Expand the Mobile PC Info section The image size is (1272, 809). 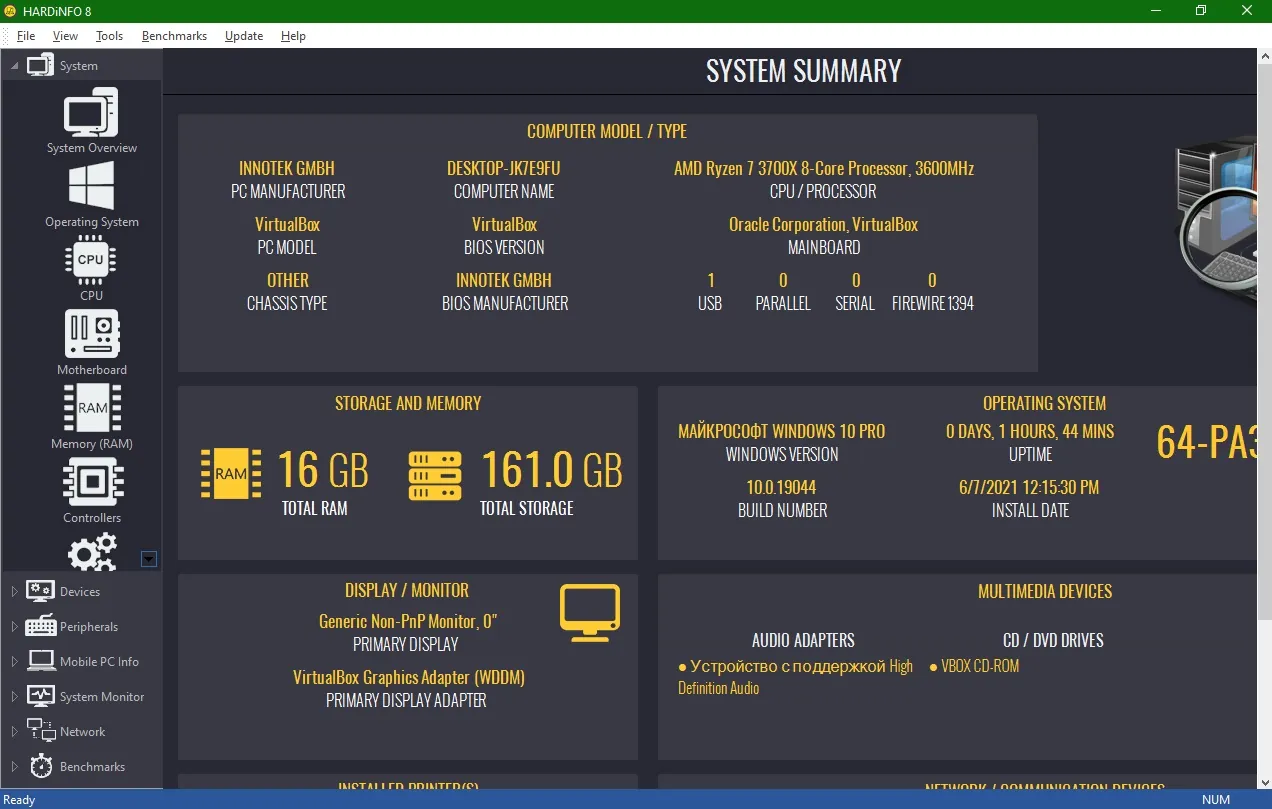coord(14,662)
